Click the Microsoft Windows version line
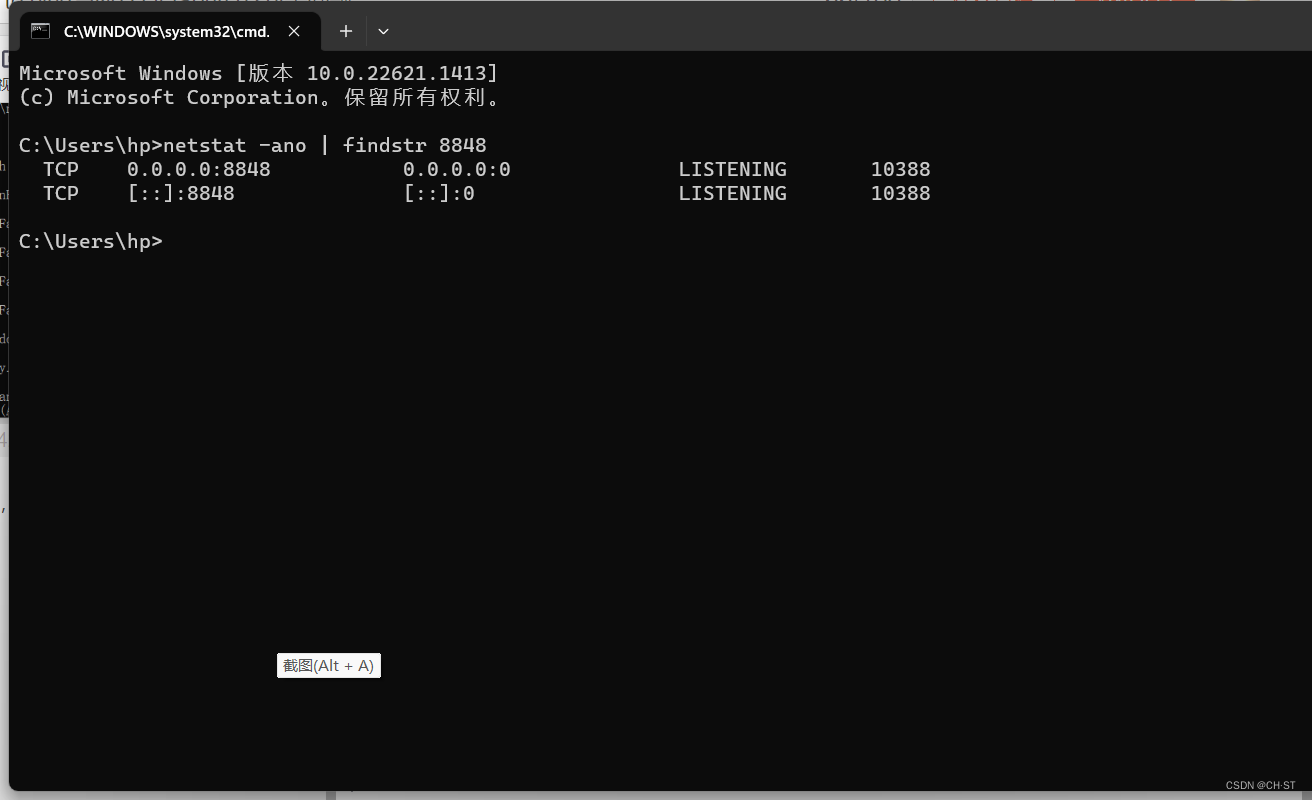Viewport: 1312px width, 800px height. [259, 73]
